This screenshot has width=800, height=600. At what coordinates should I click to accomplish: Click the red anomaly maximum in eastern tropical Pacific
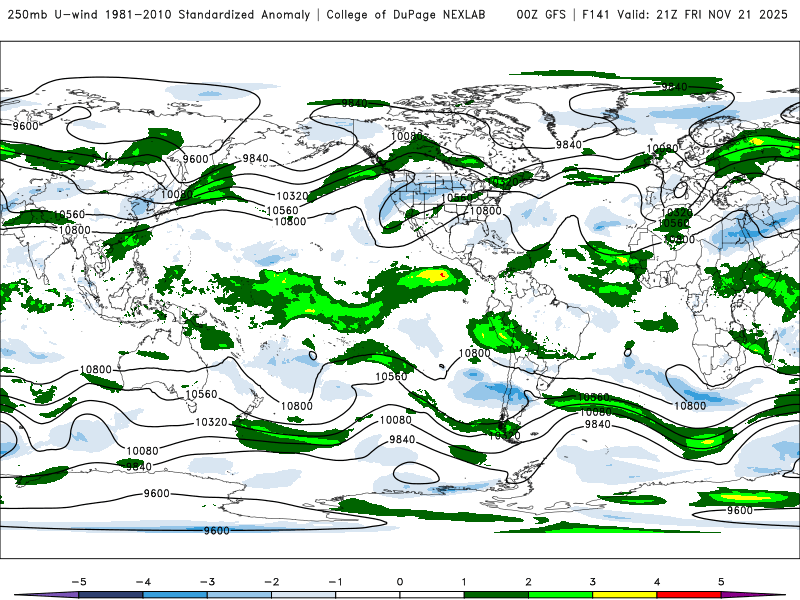click(442, 276)
